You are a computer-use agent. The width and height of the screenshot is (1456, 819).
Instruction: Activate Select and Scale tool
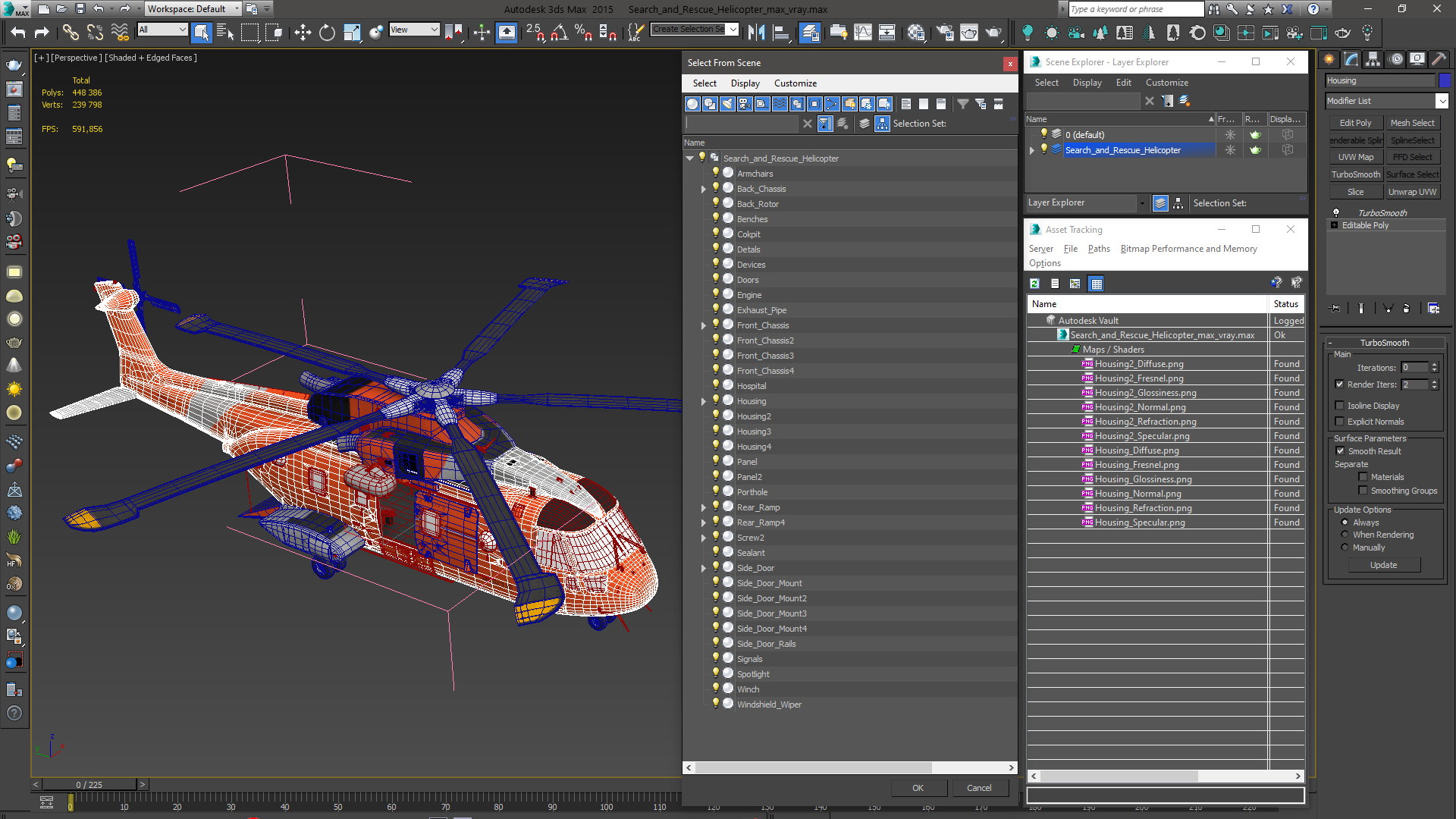click(352, 33)
